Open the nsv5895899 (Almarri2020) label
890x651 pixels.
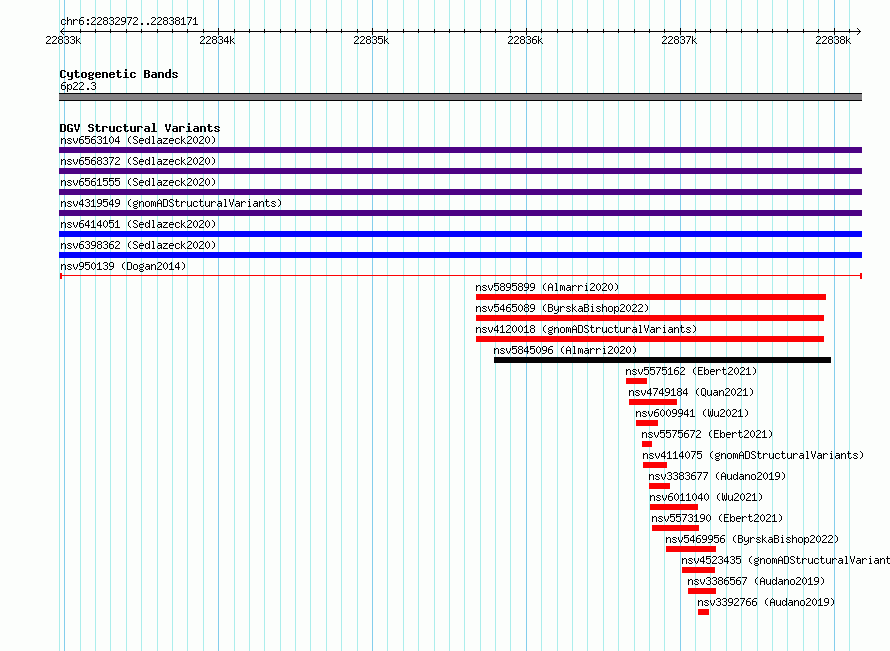pos(547,287)
